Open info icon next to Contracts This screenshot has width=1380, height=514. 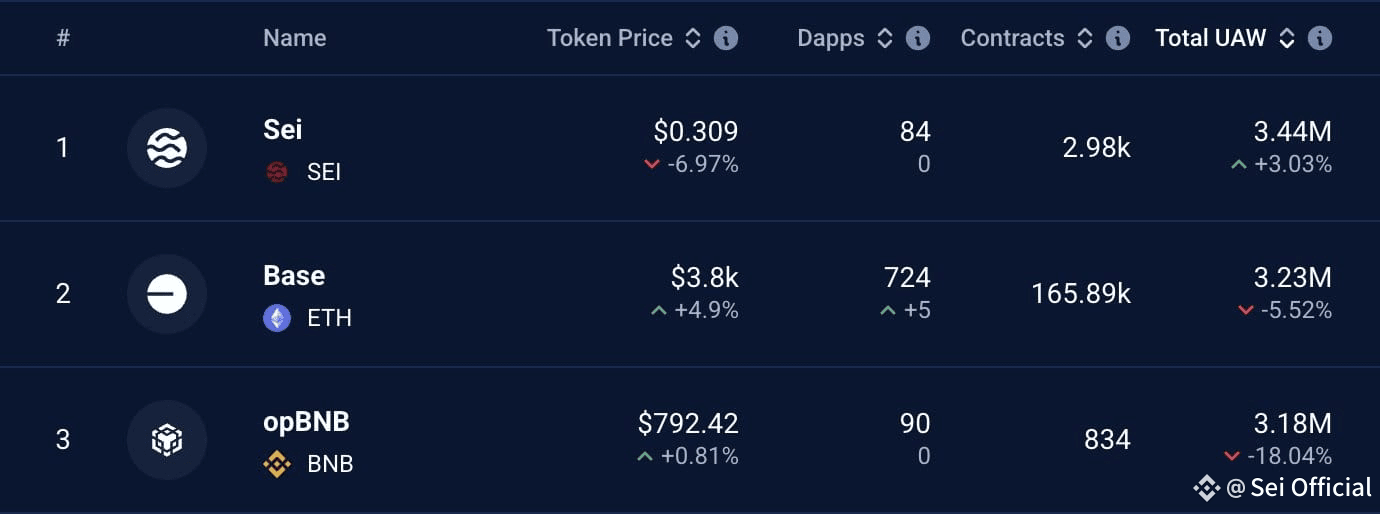[1118, 38]
